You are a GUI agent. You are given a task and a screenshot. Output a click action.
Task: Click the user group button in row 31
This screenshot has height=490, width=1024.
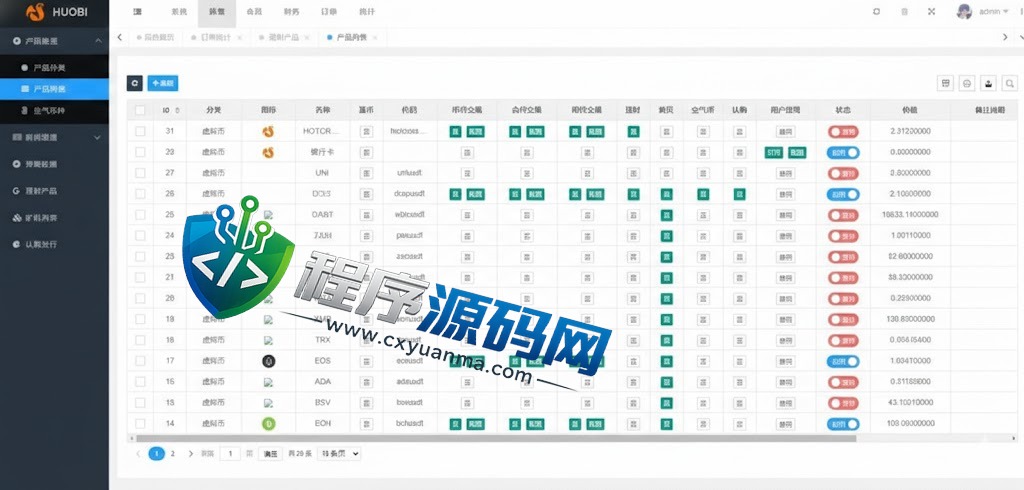pyautogui.click(x=785, y=132)
